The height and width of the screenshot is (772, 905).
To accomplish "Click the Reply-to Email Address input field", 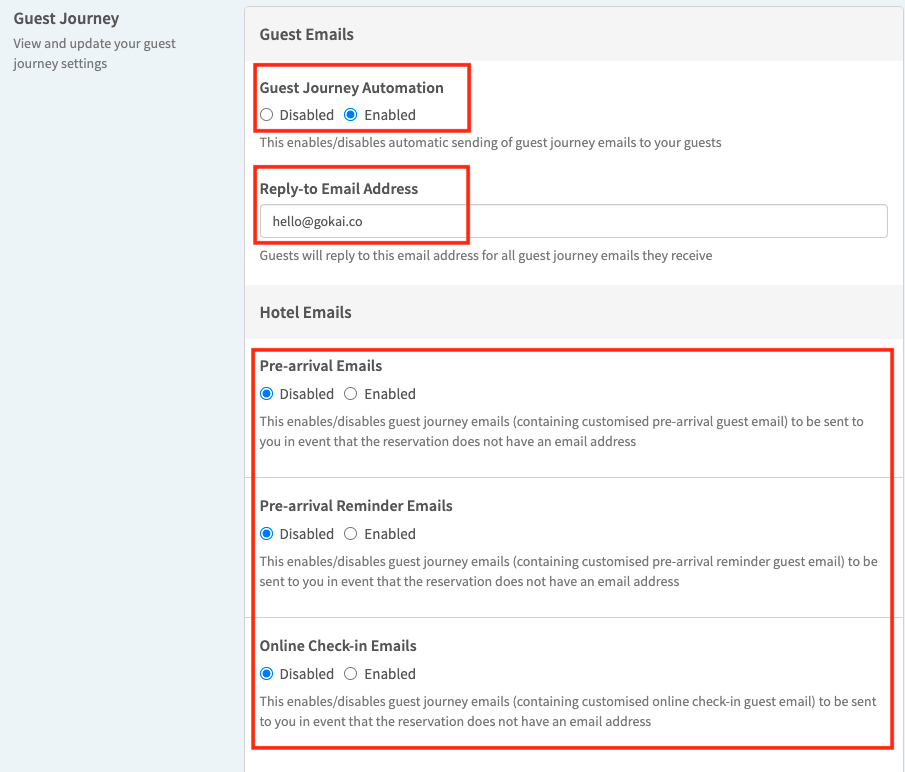I will 573,222.
